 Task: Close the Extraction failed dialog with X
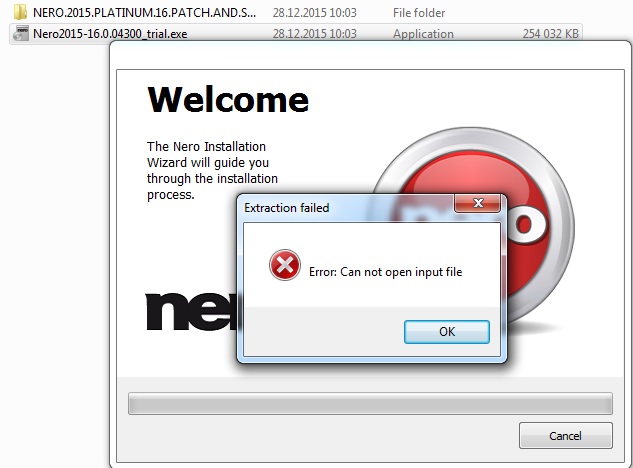(478, 203)
